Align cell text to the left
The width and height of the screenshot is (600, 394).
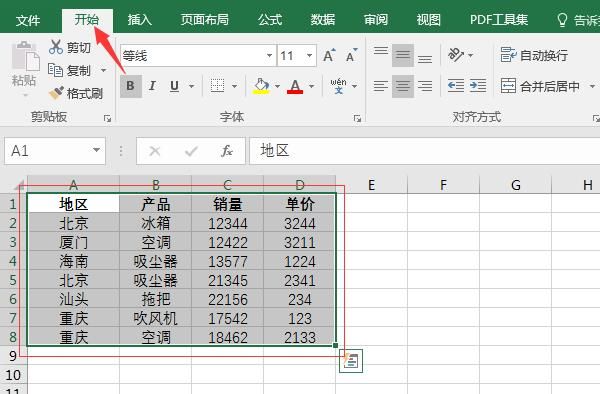click(x=381, y=86)
